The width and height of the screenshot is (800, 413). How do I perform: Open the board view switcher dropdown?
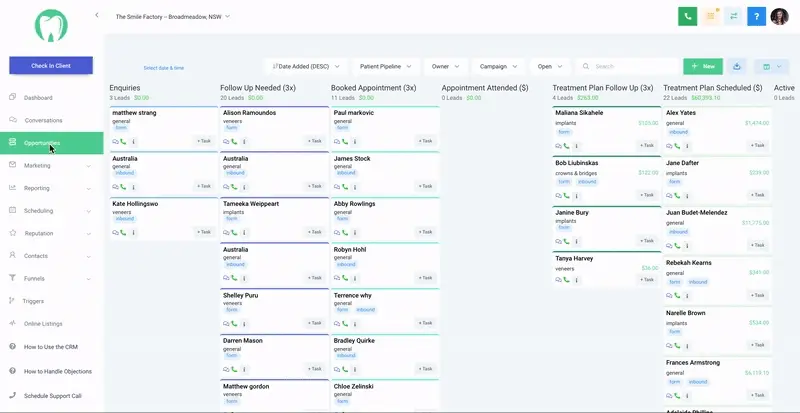[x=771, y=66]
